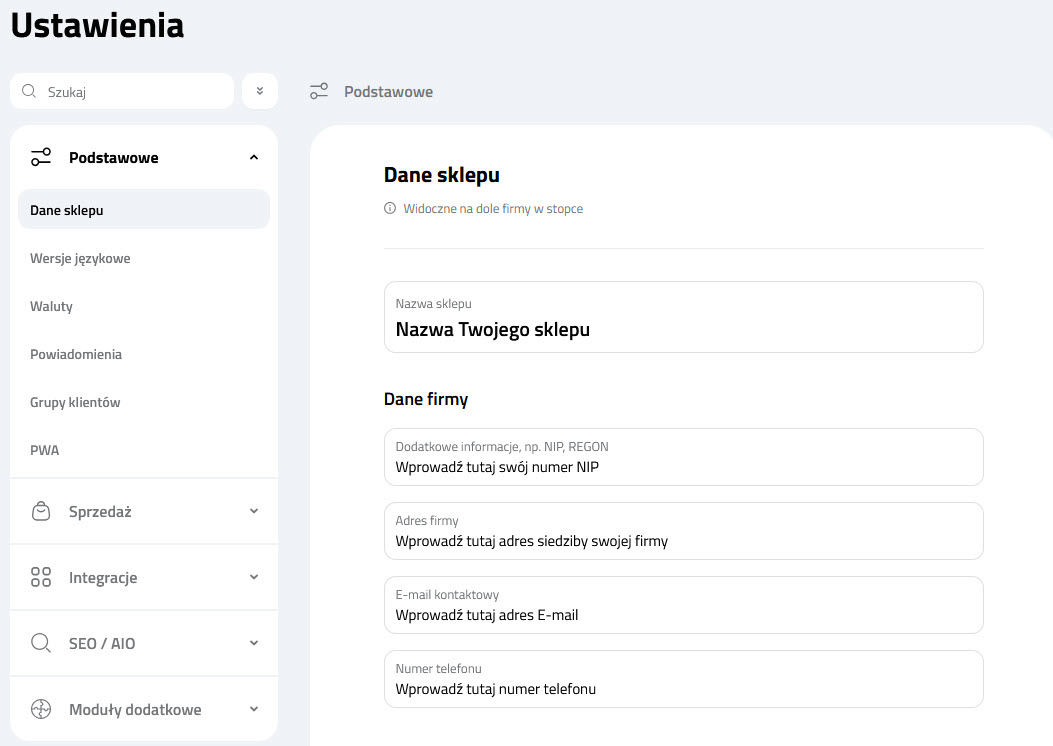Screen dimensions: 1053x746
Task: Click the Sprzedaż shopping bag icon
Action: point(41,511)
